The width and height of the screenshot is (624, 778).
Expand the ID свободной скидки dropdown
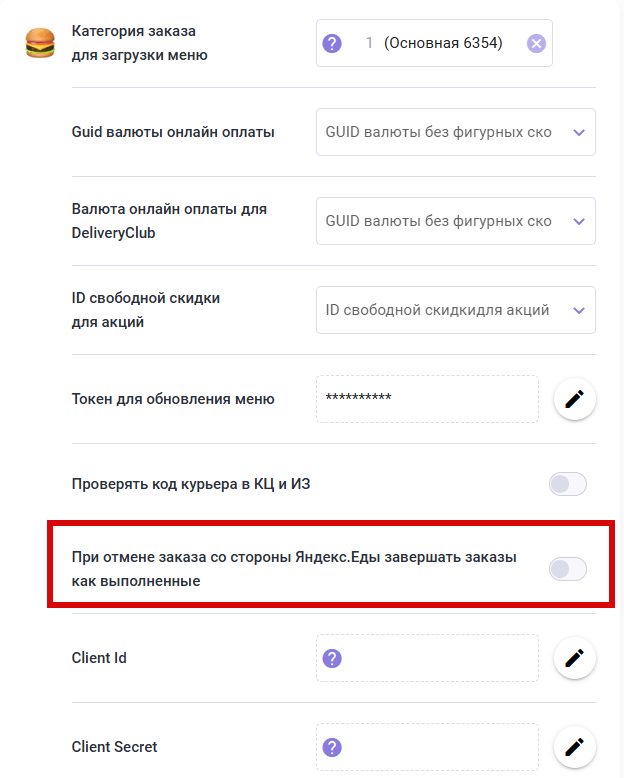point(578,310)
